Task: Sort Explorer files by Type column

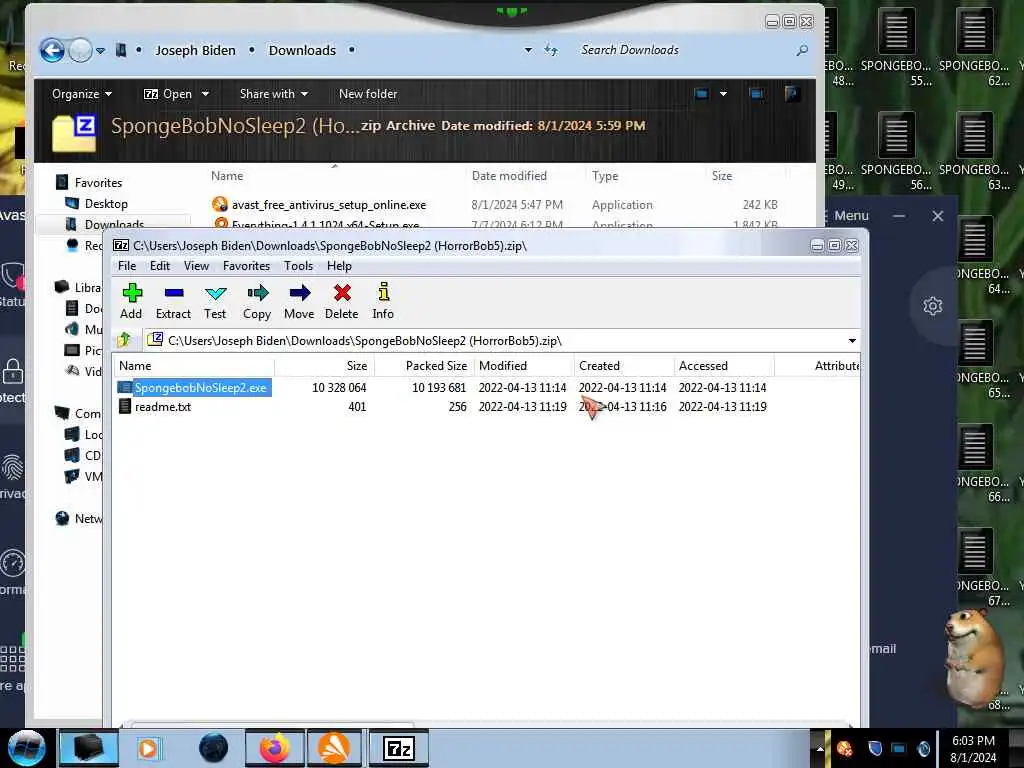Action: tap(605, 176)
